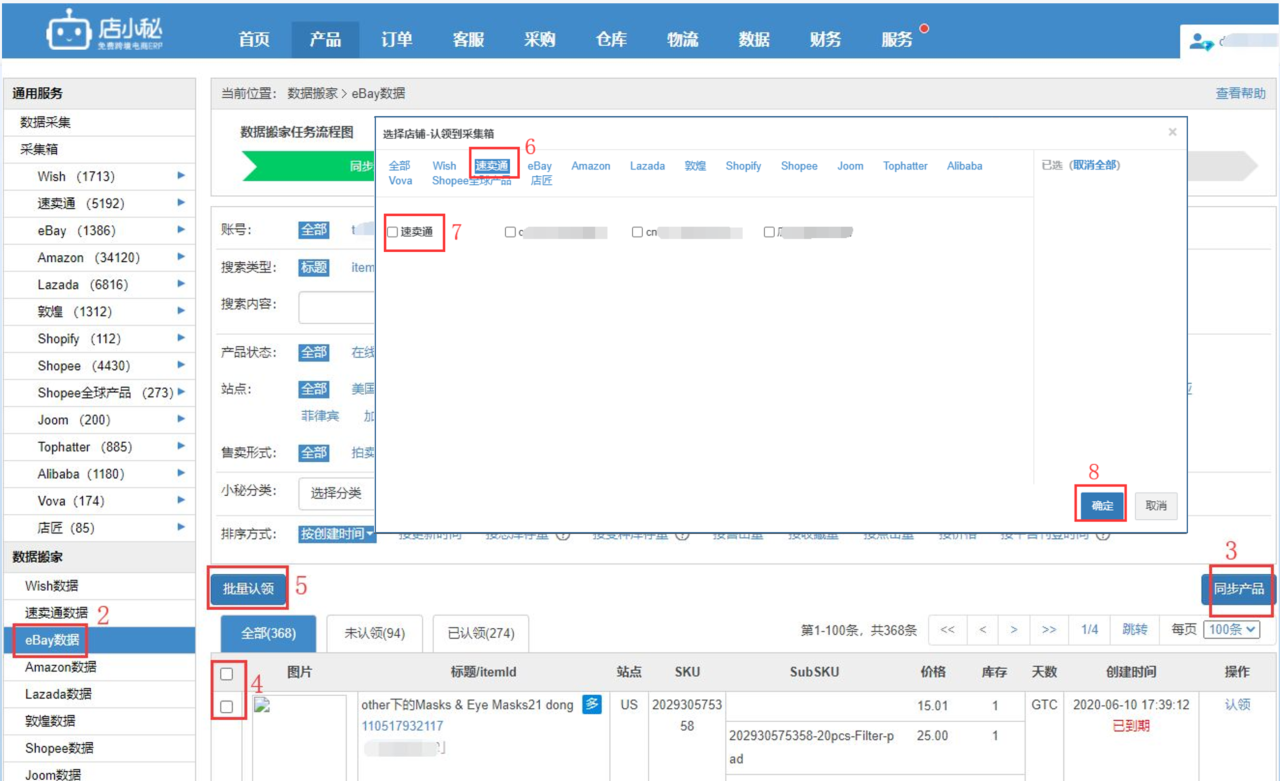
Task: Open Amazon数据 in sidebar
Action: click(61, 667)
